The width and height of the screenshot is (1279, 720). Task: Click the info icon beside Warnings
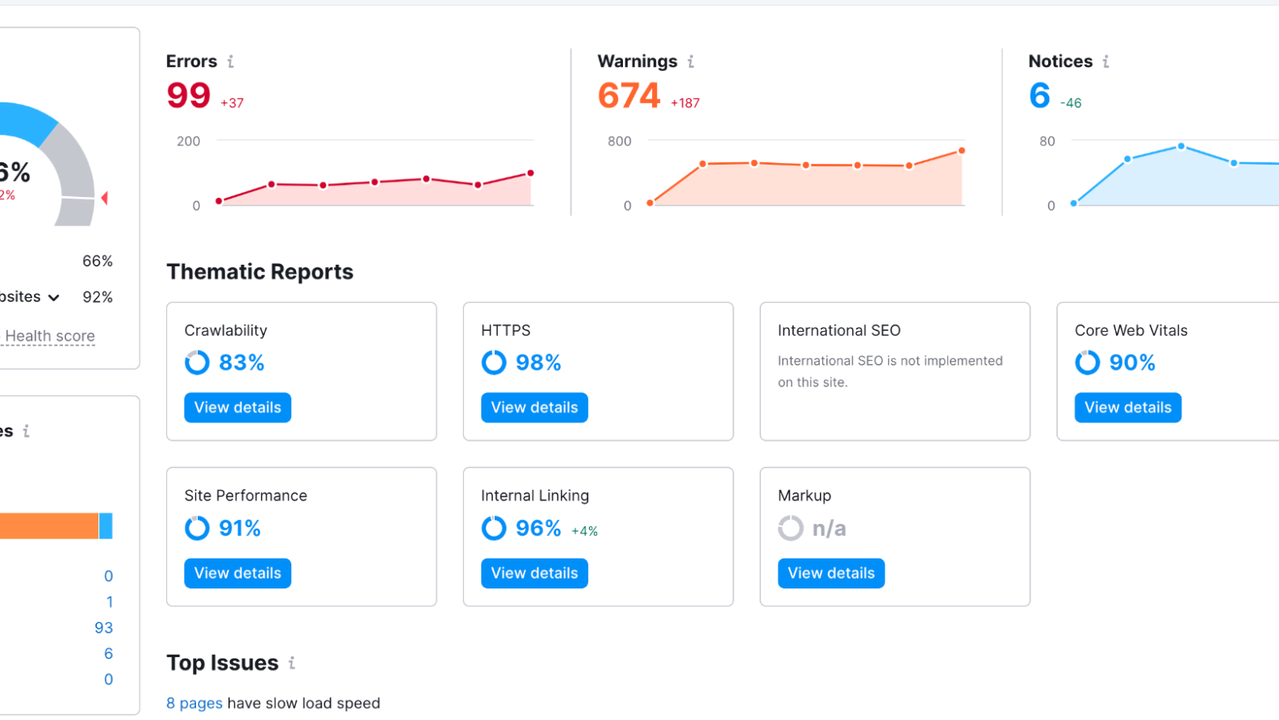point(691,62)
